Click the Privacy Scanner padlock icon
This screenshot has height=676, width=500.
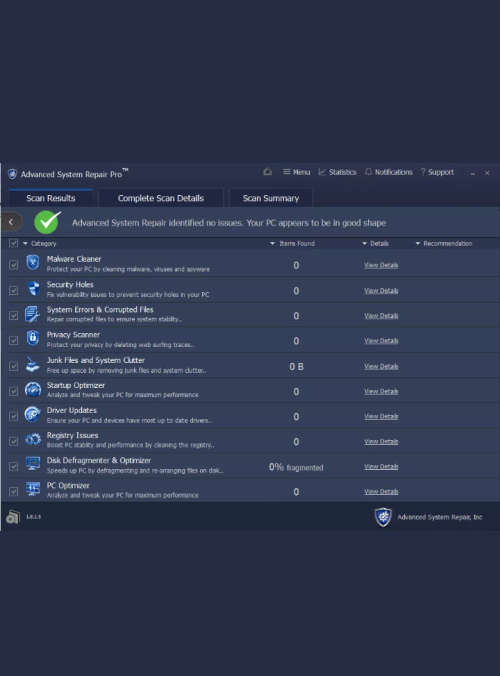[x=33, y=338]
